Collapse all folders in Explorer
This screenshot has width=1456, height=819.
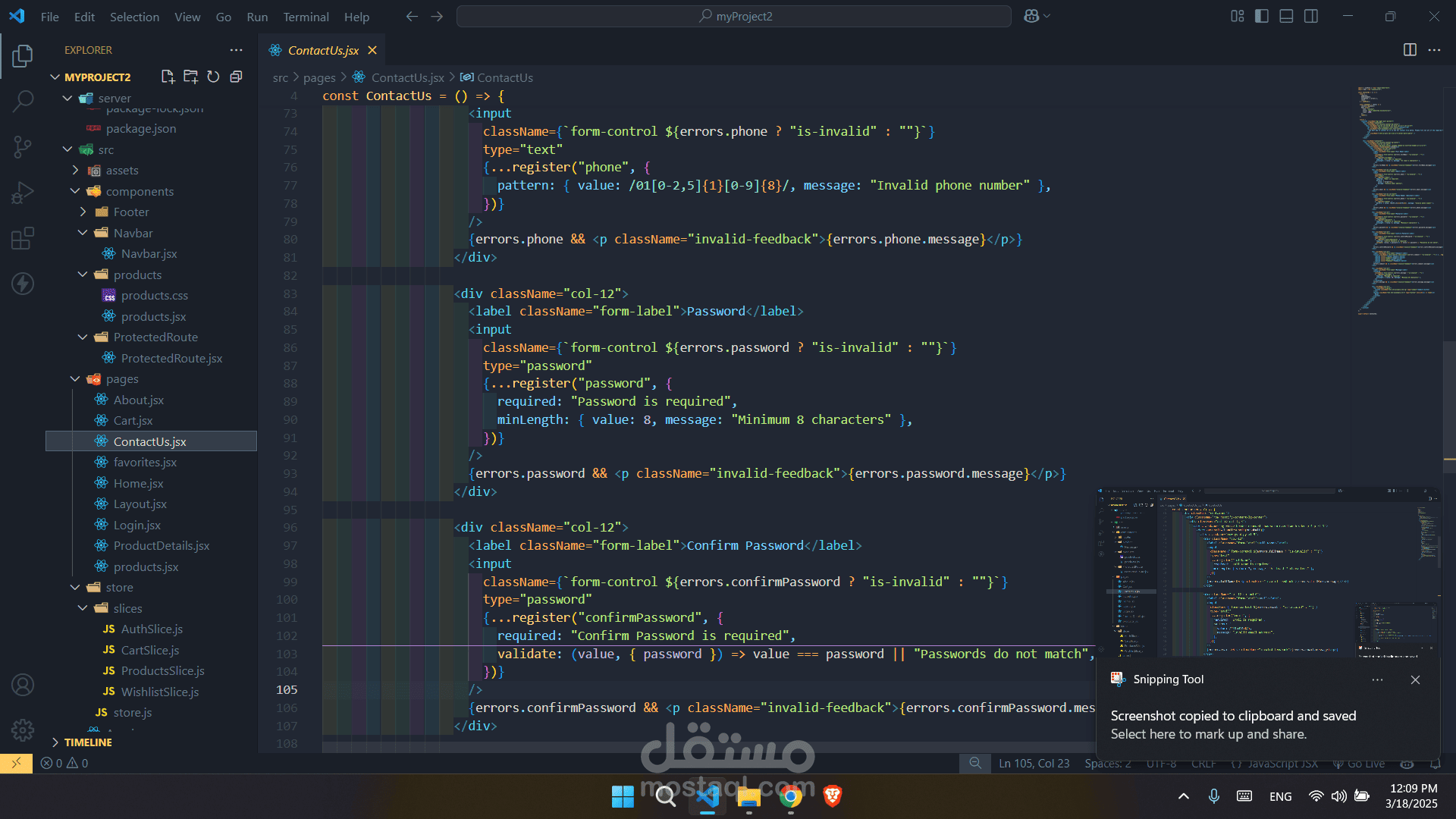pyautogui.click(x=236, y=77)
